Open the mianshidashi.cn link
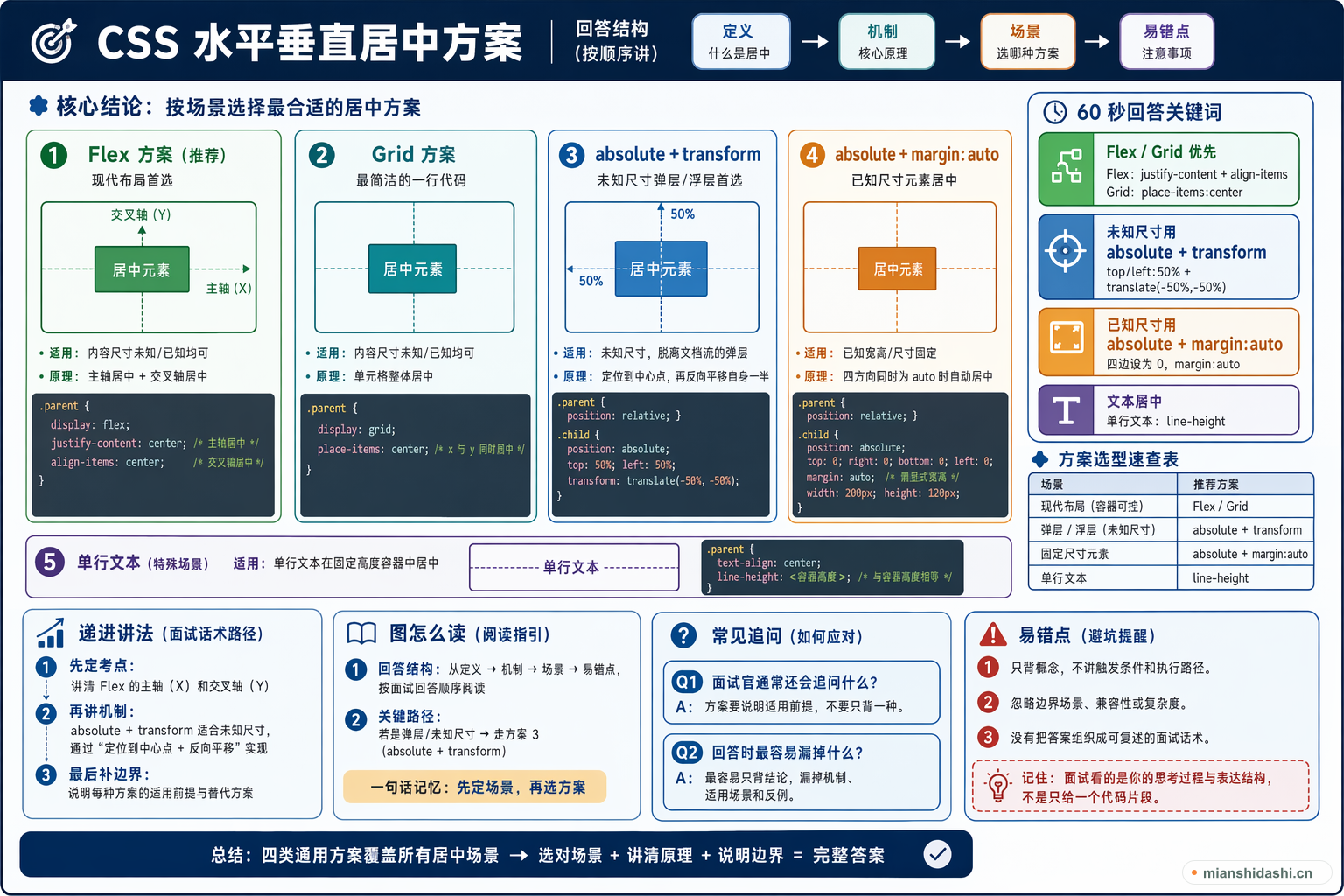1344x896 pixels. click(1257, 872)
